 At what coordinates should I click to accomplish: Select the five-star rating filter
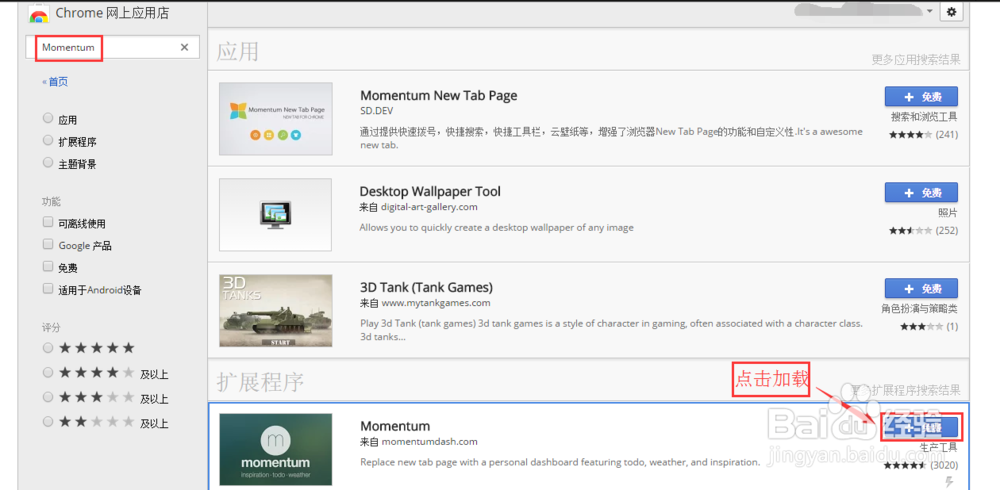pos(48,348)
